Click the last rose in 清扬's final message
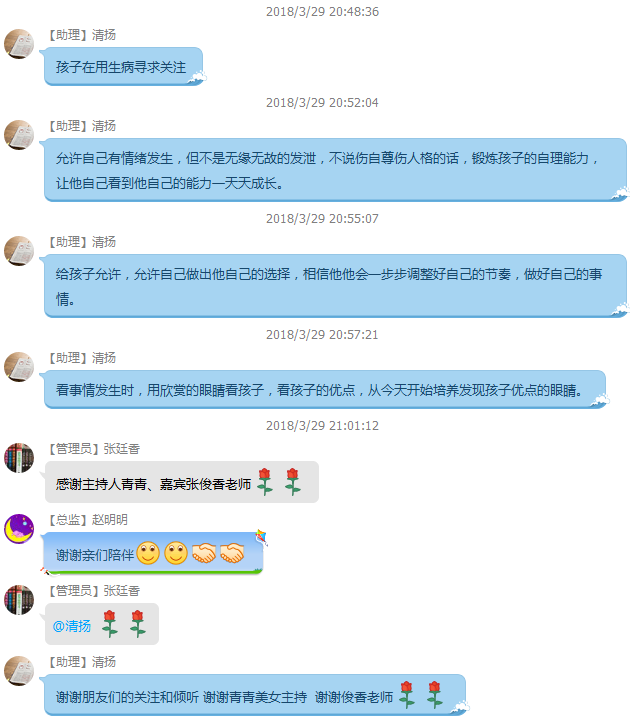Image resolution: width=630 pixels, height=724 pixels. (x=434, y=695)
